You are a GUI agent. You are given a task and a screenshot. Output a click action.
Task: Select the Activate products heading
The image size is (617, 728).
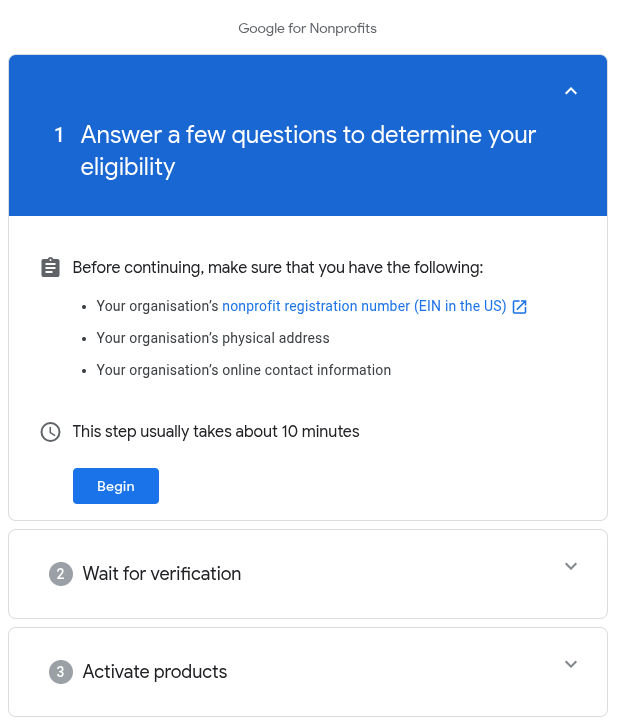[x=155, y=672]
